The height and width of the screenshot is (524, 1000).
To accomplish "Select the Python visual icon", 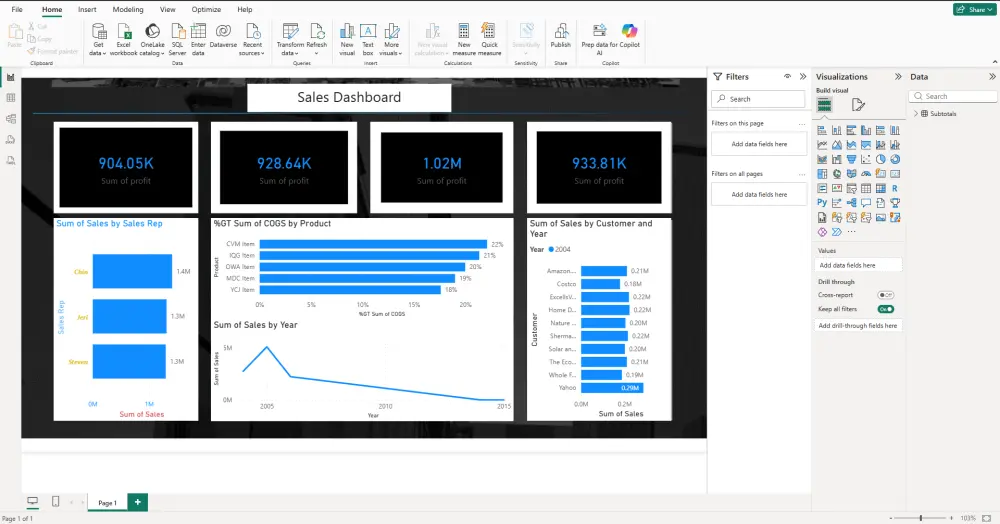I will [822, 203].
